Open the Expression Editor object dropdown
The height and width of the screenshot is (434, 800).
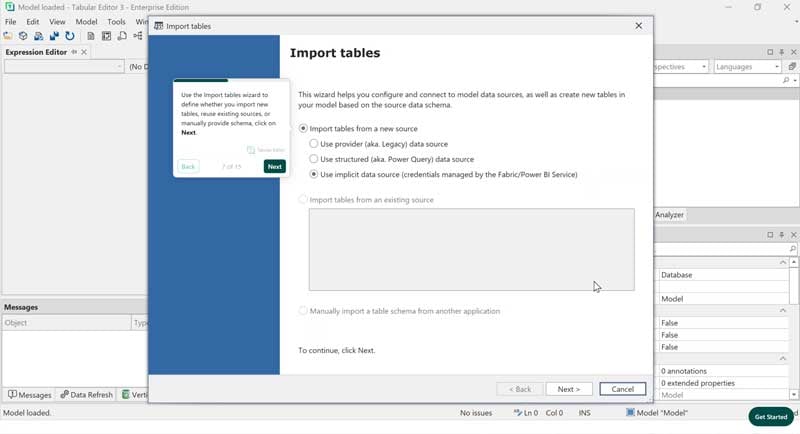[119, 66]
